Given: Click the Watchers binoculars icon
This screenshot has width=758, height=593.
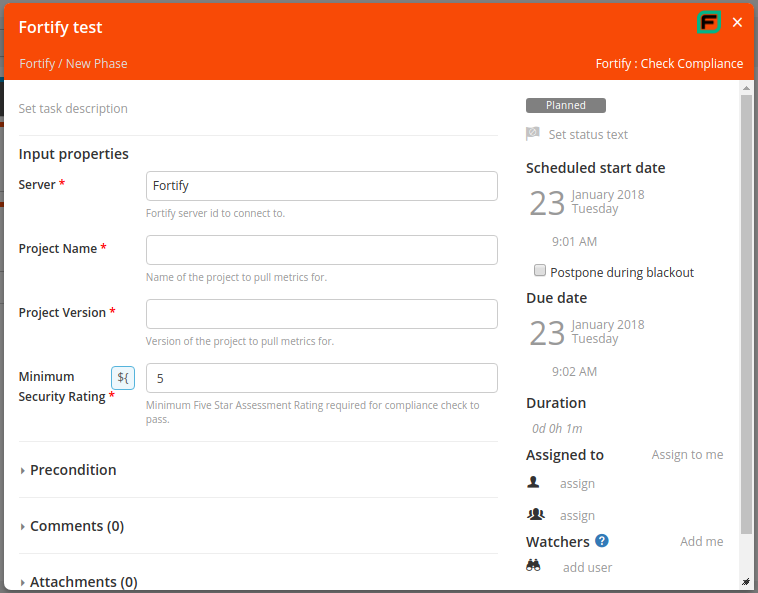Looking at the screenshot, I should click(x=533, y=565).
